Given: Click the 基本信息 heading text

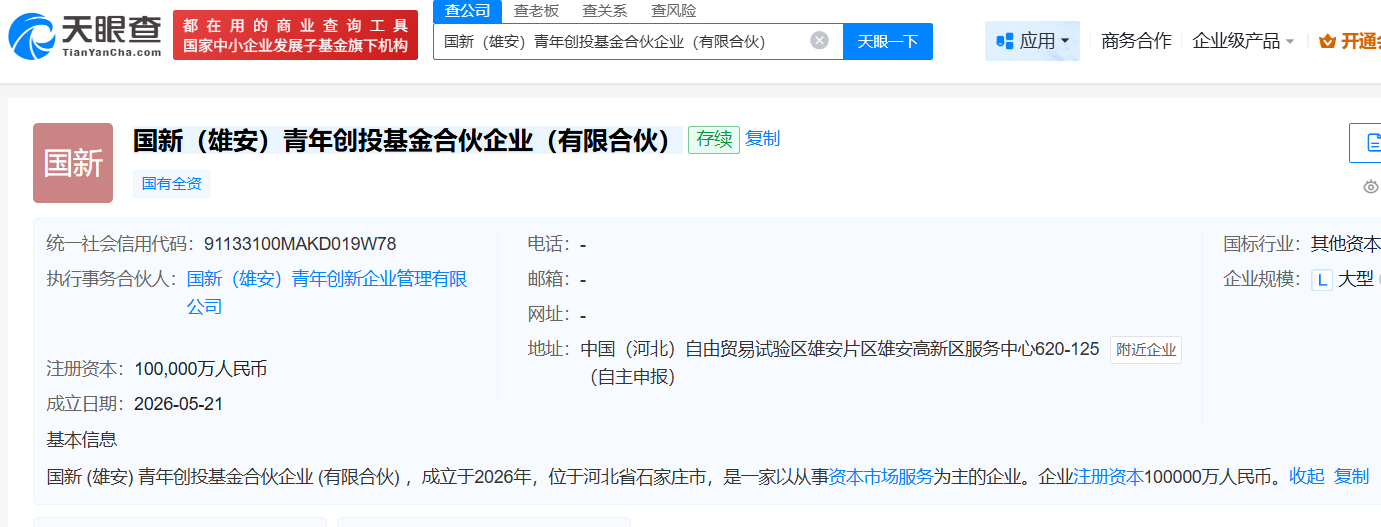Looking at the screenshot, I should pos(82,439).
